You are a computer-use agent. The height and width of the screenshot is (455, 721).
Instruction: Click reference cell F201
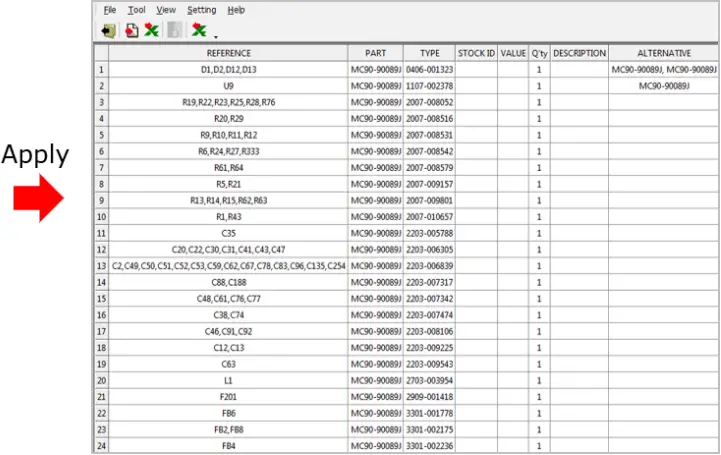(229, 397)
